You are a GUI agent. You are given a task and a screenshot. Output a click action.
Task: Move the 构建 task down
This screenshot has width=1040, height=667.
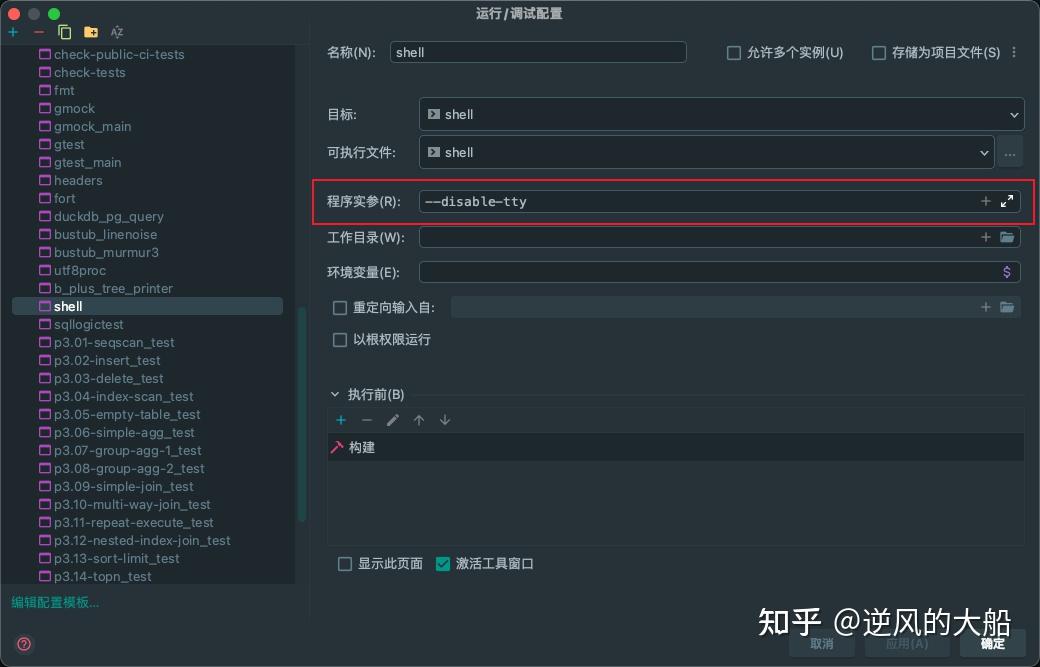tap(444, 420)
